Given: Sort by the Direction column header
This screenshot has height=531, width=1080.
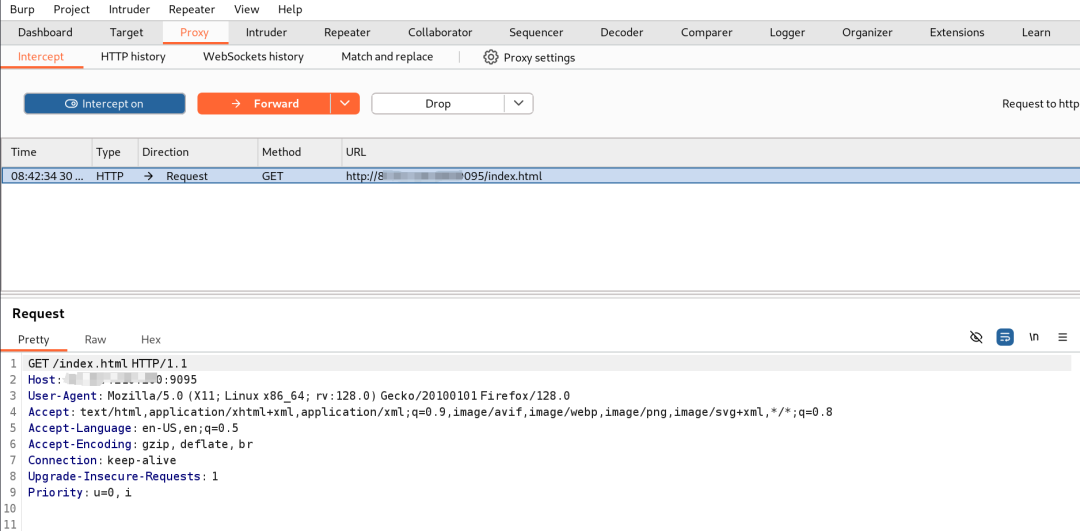Looking at the screenshot, I should click(x=198, y=152).
